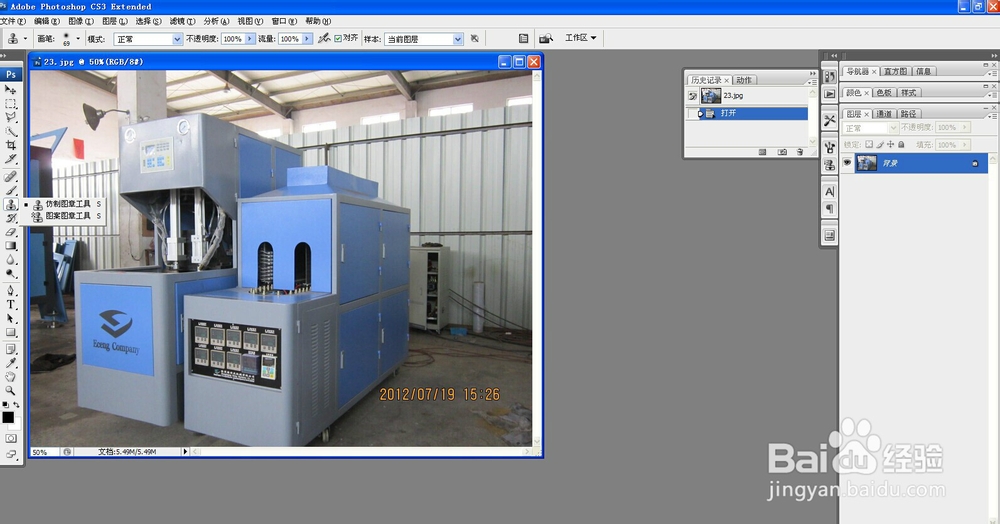Create new snapshot in History panel

[782, 152]
